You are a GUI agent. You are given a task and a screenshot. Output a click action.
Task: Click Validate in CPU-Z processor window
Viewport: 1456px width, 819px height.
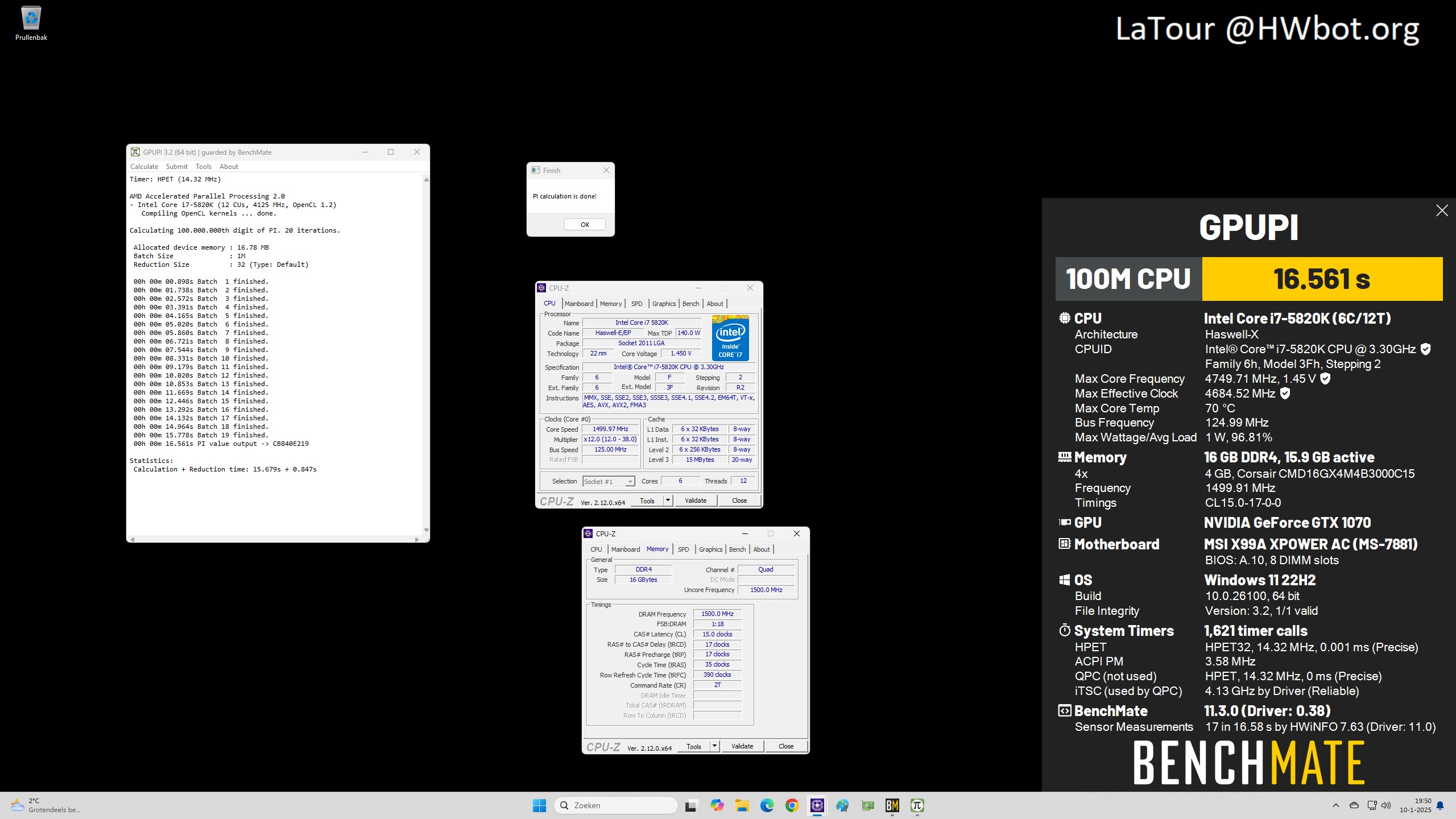click(x=696, y=500)
